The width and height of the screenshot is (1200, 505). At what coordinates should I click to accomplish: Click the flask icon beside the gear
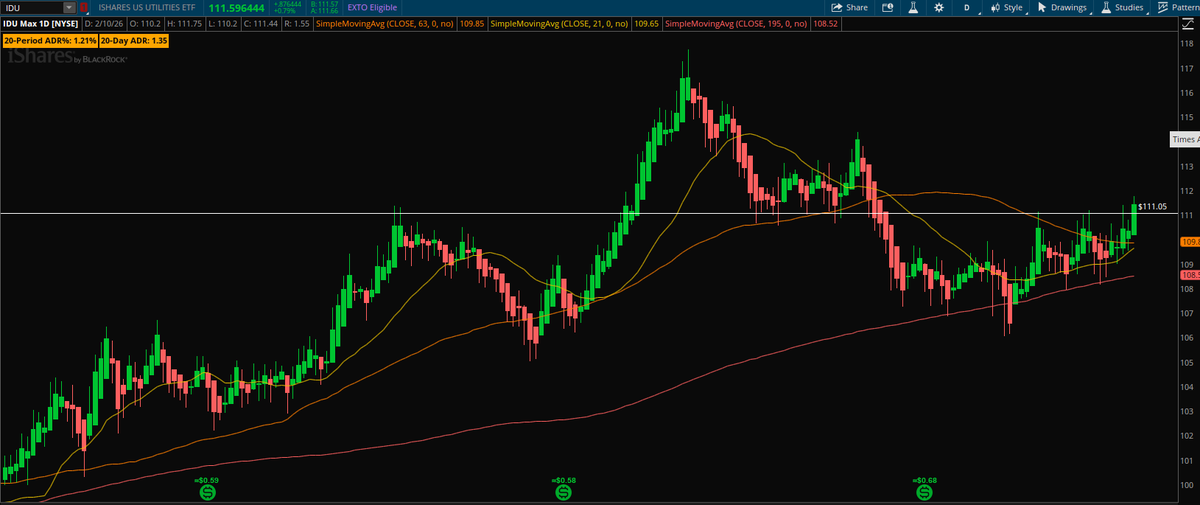pos(912,7)
